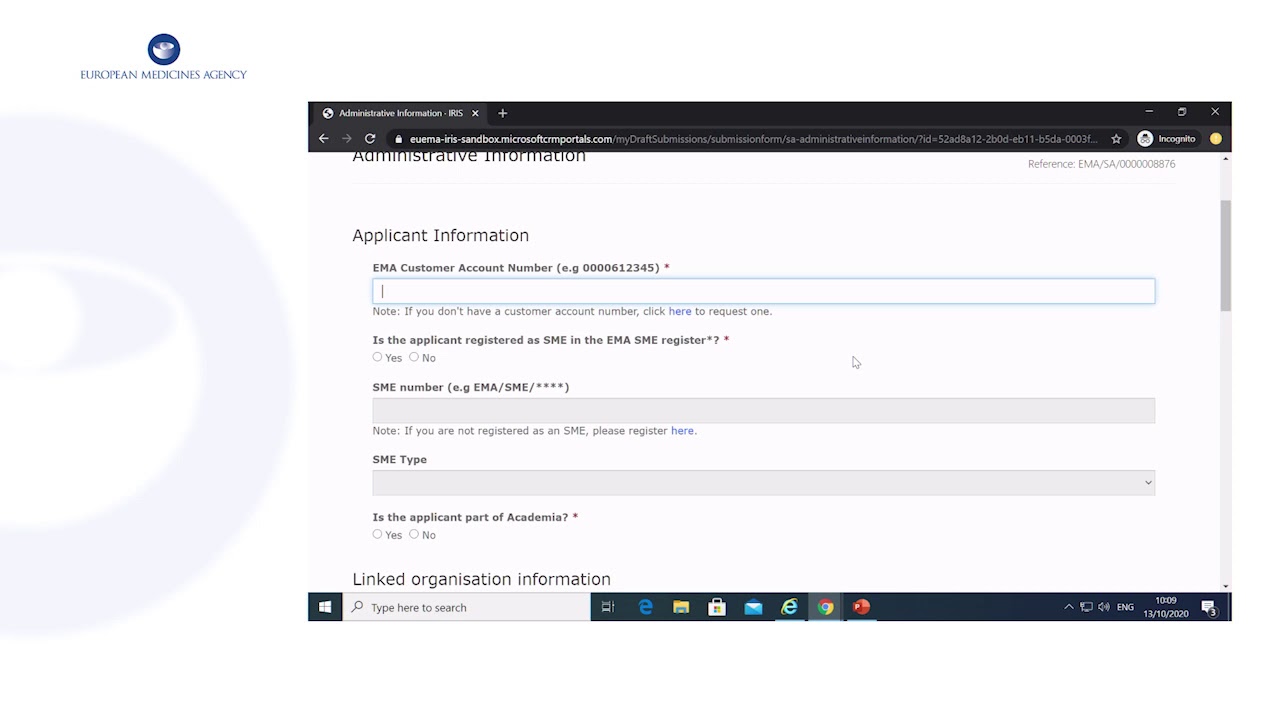Click the page vertical scrollbar thumb
1280x720 pixels.
pos(1225,255)
